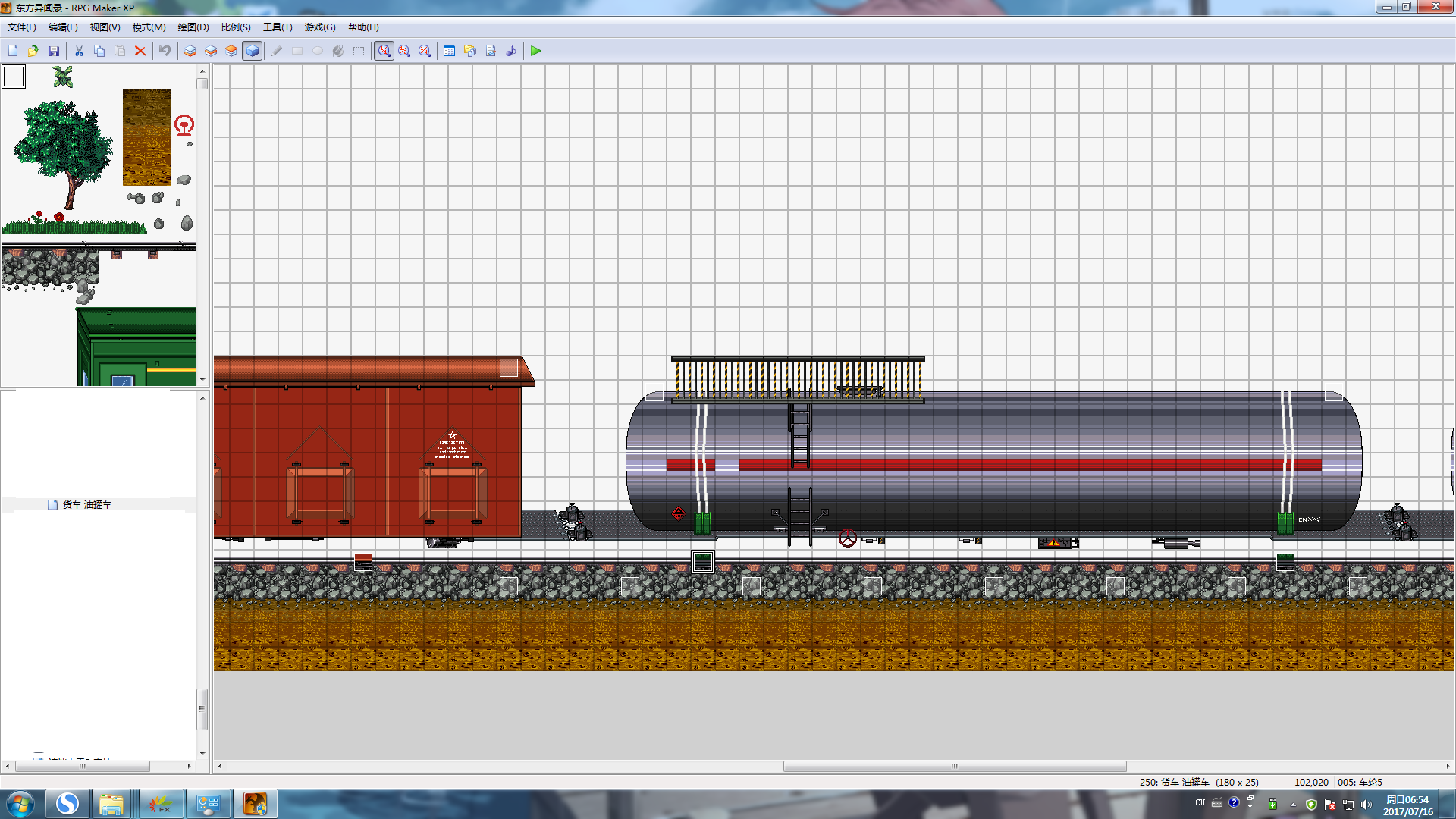Click the Save project icon
Viewport: 1456px width, 819px height.
point(54,51)
